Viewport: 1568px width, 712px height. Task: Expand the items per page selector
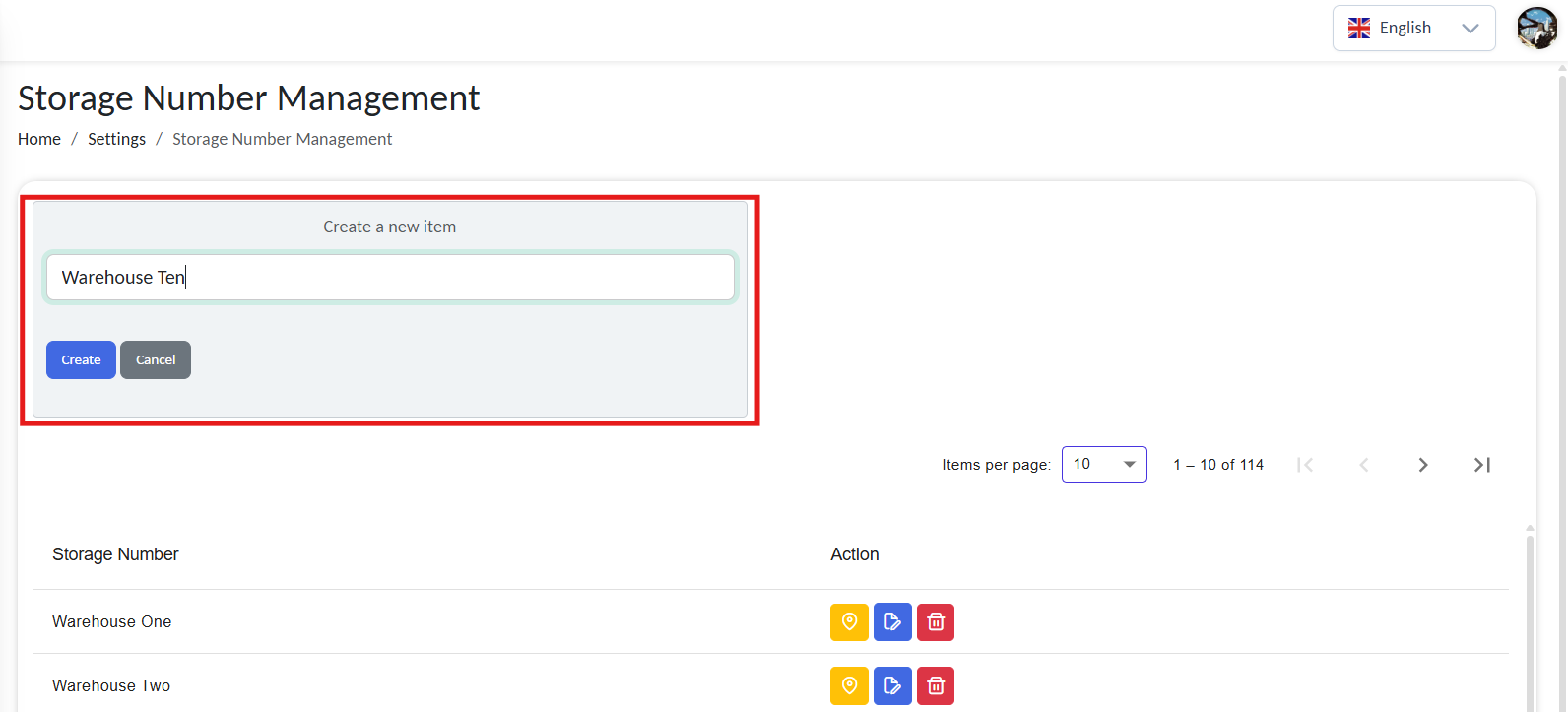click(1103, 465)
